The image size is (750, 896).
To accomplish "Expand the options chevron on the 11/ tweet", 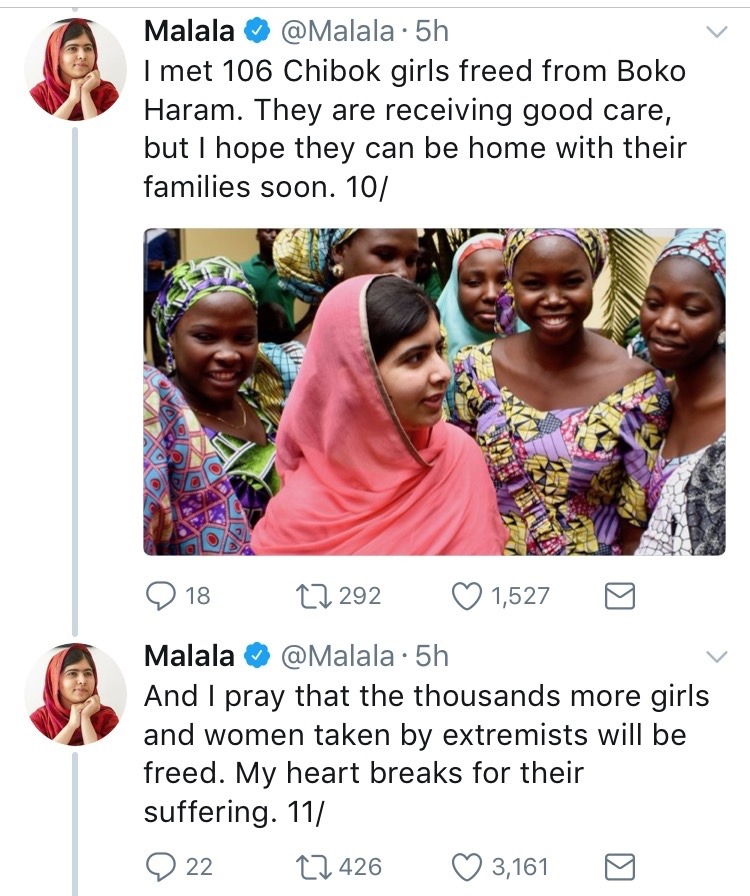I will (x=717, y=657).
